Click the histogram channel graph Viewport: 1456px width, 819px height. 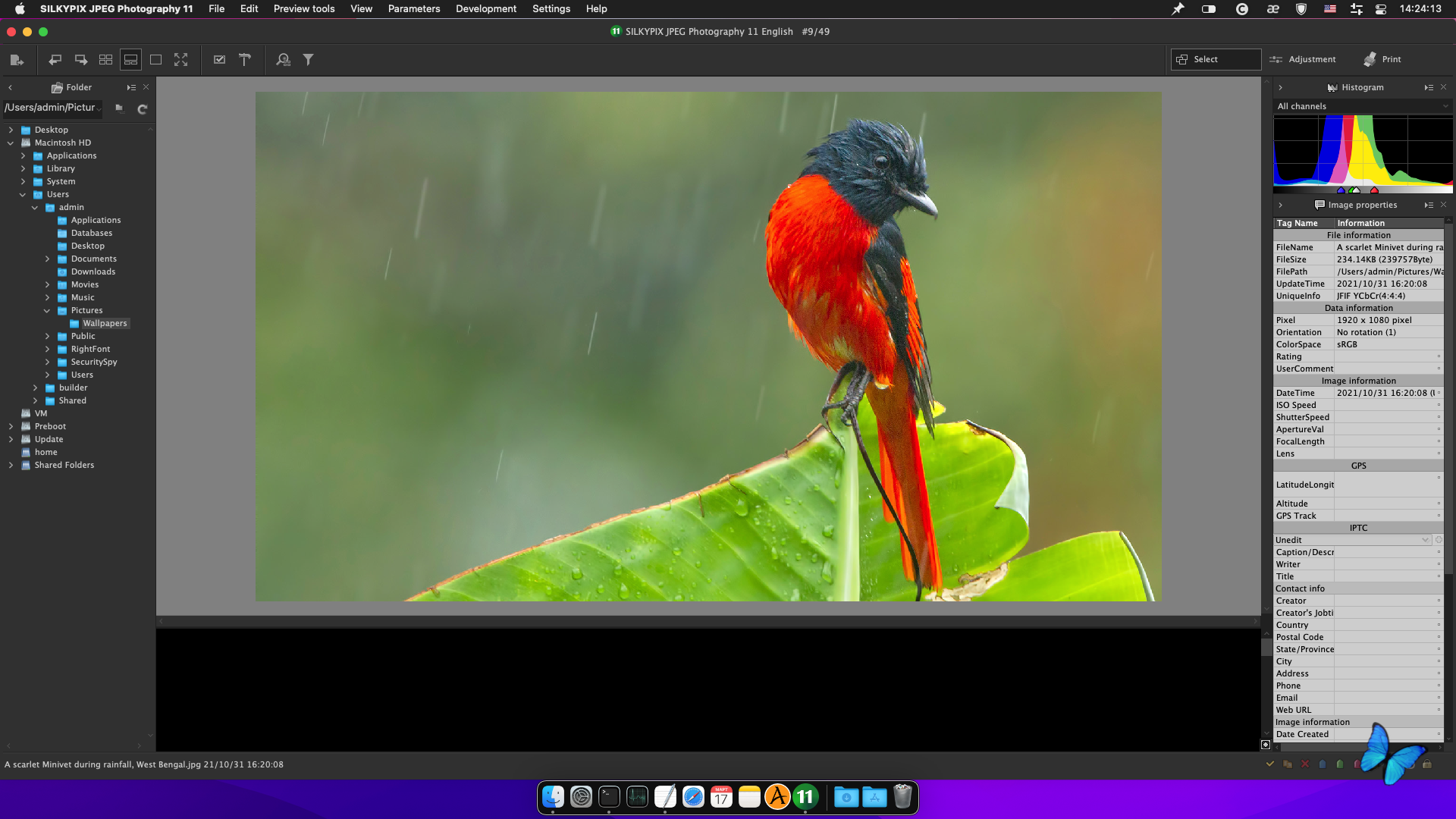point(1362,152)
